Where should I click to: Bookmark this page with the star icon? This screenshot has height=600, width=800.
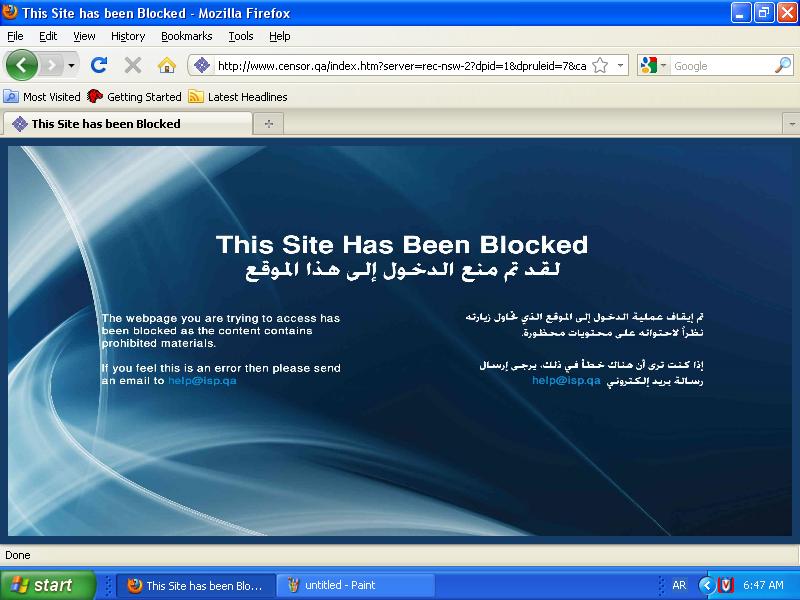click(x=600, y=66)
